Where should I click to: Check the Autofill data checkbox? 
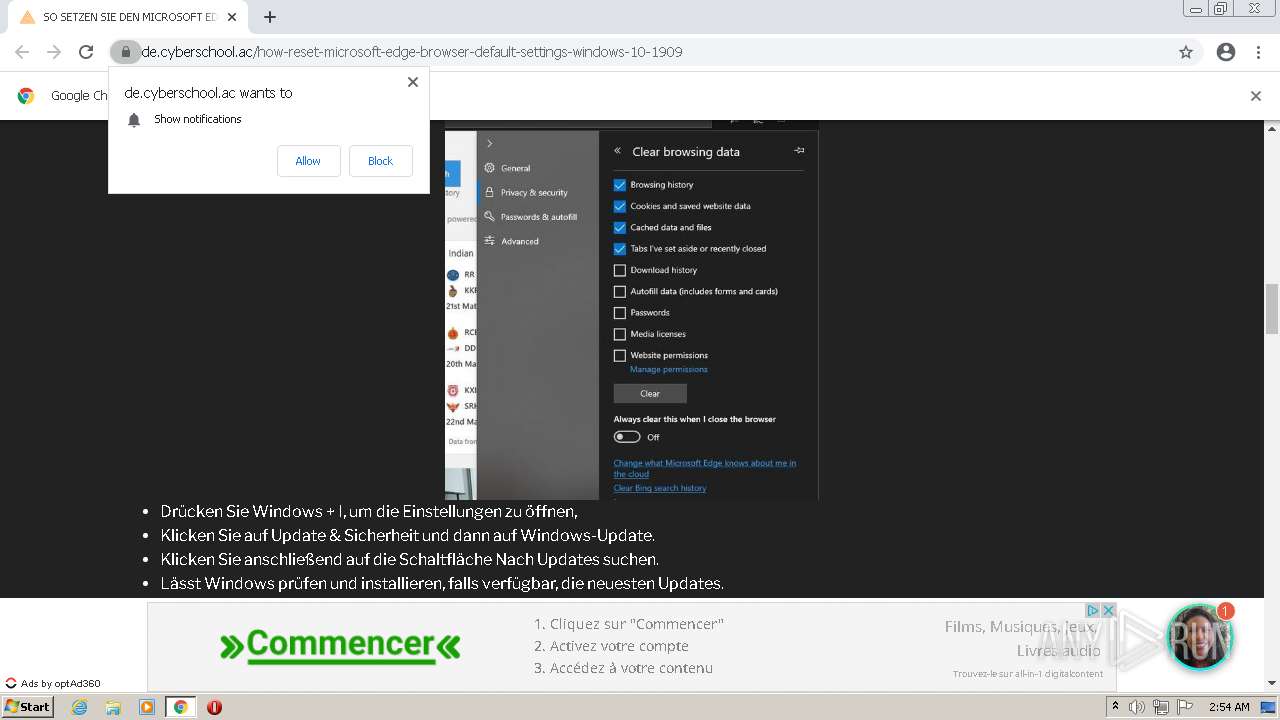click(620, 291)
